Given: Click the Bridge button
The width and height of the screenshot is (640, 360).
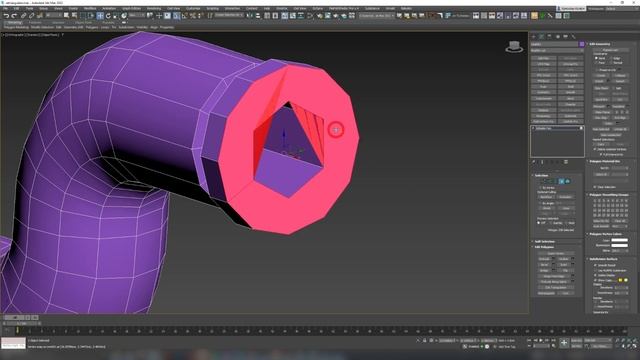Looking at the screenshot, I should (543, 271).
